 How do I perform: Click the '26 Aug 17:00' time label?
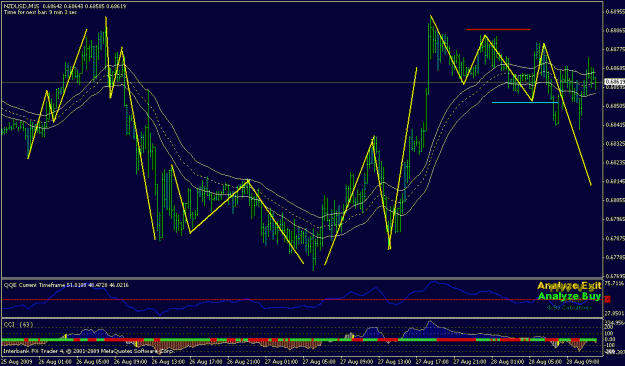point(205,362)
